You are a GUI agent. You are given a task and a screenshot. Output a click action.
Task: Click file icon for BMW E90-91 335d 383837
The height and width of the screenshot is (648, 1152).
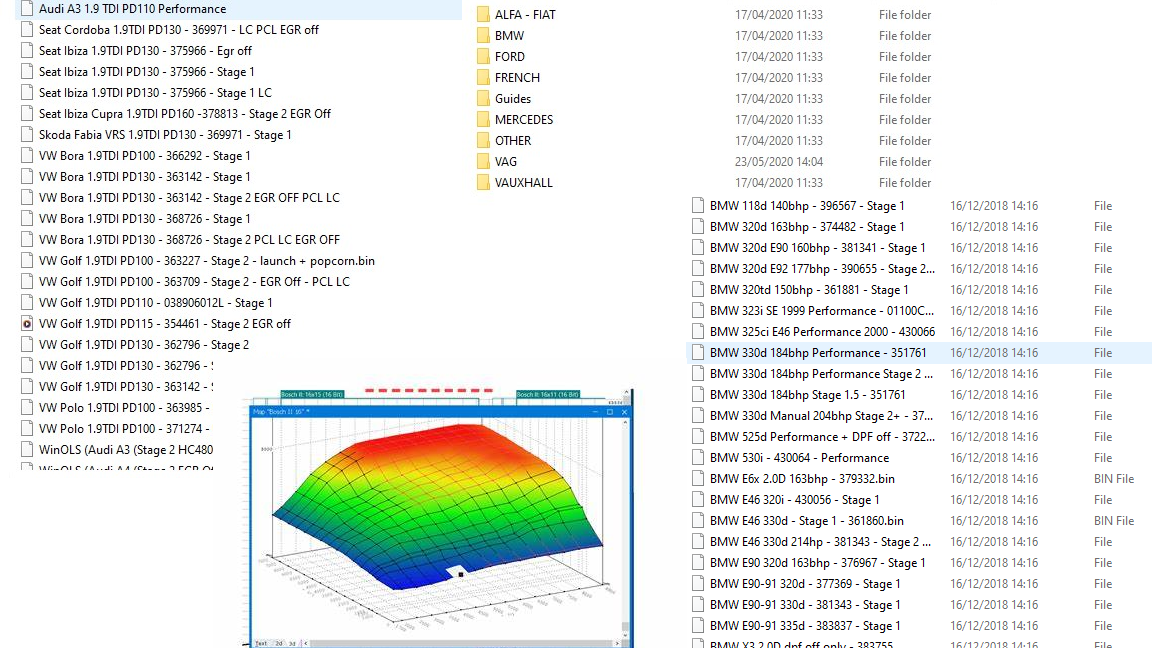(x=698, y=626)
